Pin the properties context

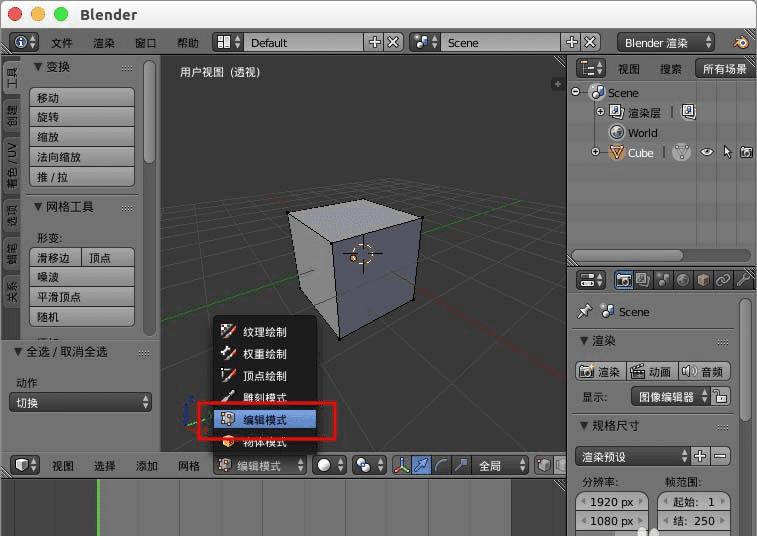pos(585,311)
